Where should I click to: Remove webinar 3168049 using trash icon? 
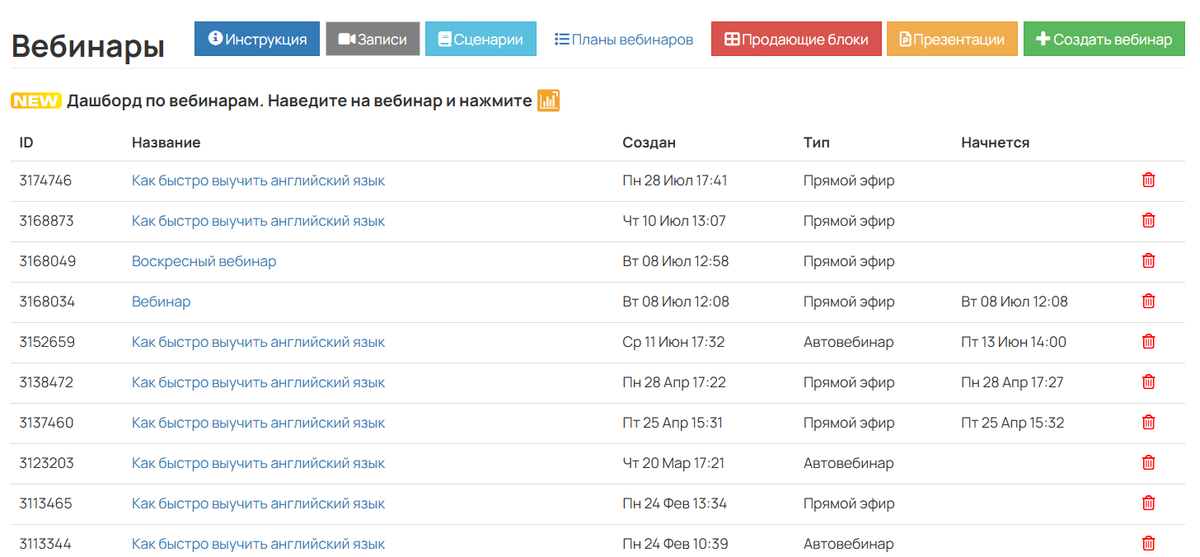tap(1148, 261)
